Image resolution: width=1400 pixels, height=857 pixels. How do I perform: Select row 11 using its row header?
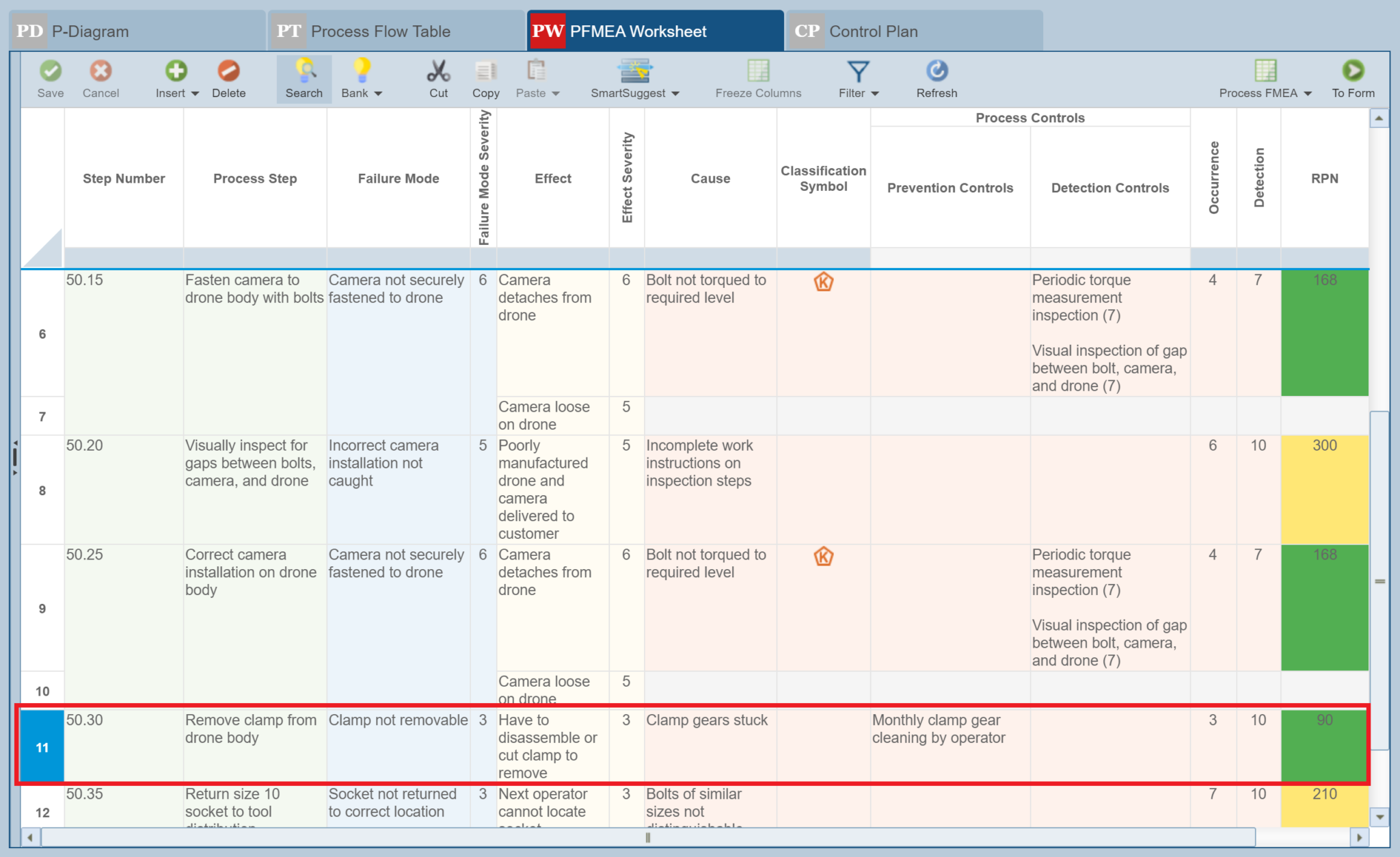point(42,747)
